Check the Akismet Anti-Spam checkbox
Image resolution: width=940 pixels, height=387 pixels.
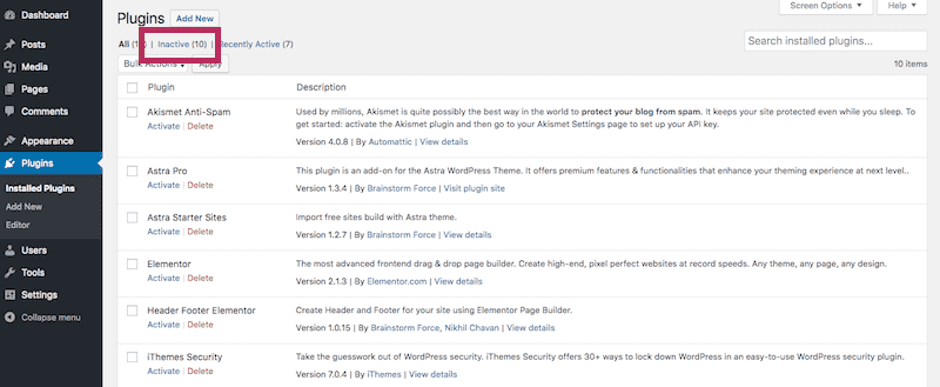click(132, 112)
